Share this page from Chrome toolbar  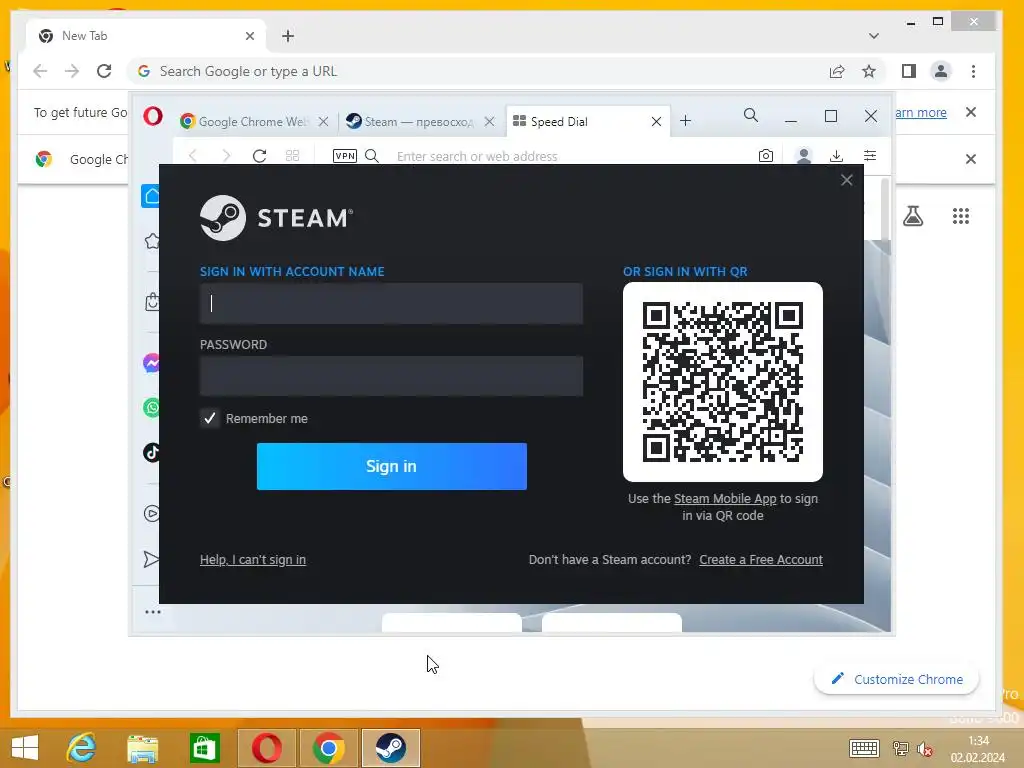(837, 71)
